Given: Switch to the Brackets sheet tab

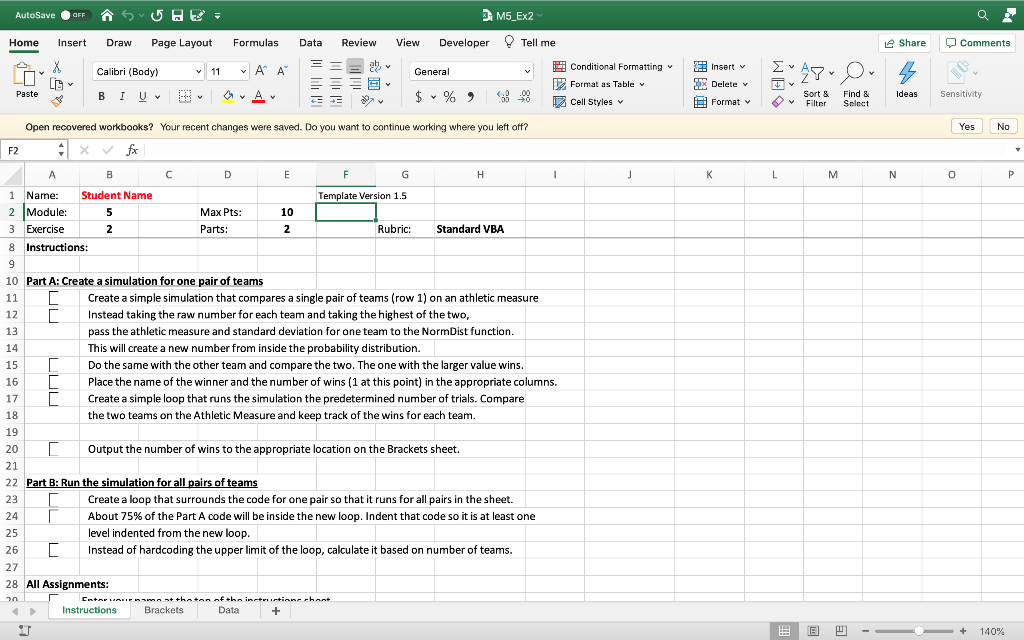Looking at the screenshot, I should coord(163,610).
